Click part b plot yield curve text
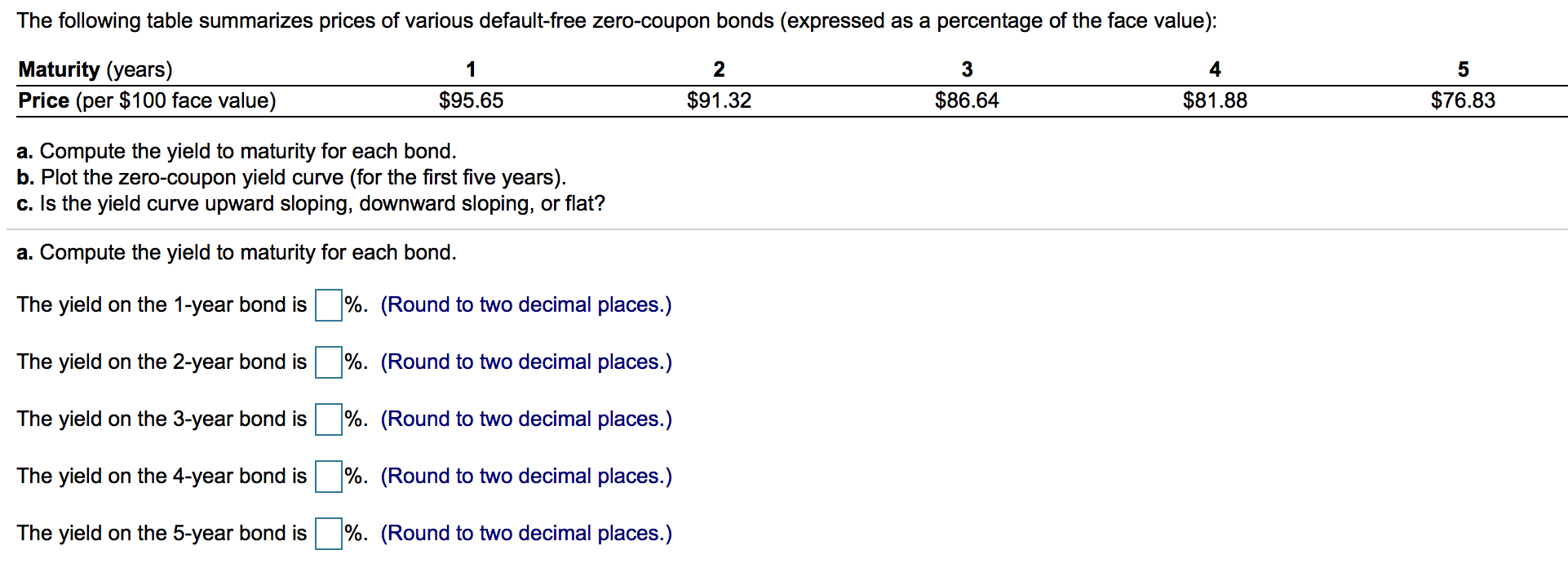Viewport: 1568px width, 568px height. [290, 177]
